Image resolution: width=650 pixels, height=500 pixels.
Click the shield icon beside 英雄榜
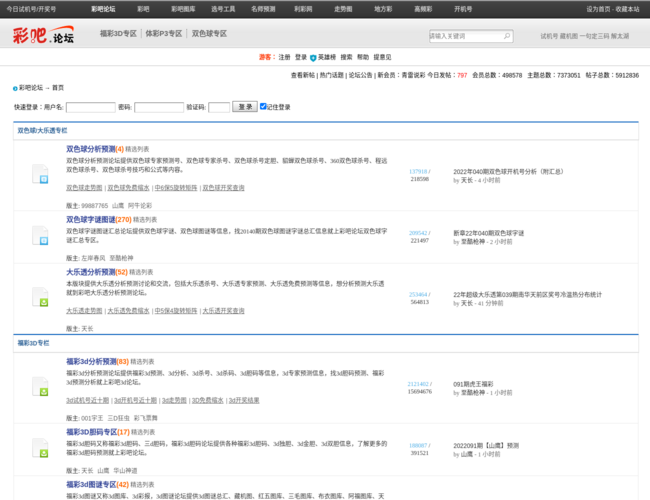[313, 58]
